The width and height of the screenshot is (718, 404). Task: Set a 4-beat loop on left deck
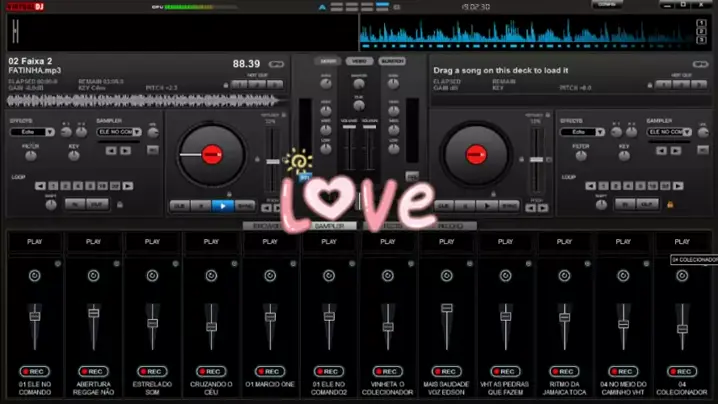(78, 186)
